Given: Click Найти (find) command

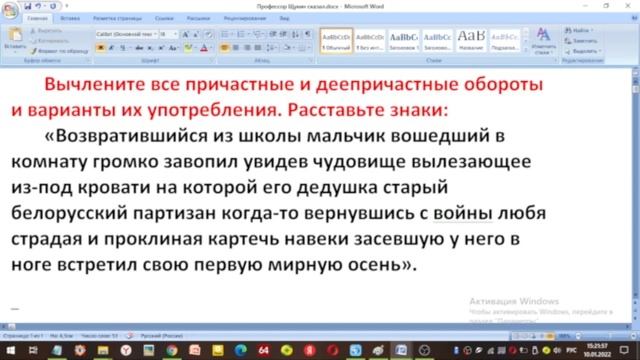Looking at the screenshot, I should tap(578, 31).
